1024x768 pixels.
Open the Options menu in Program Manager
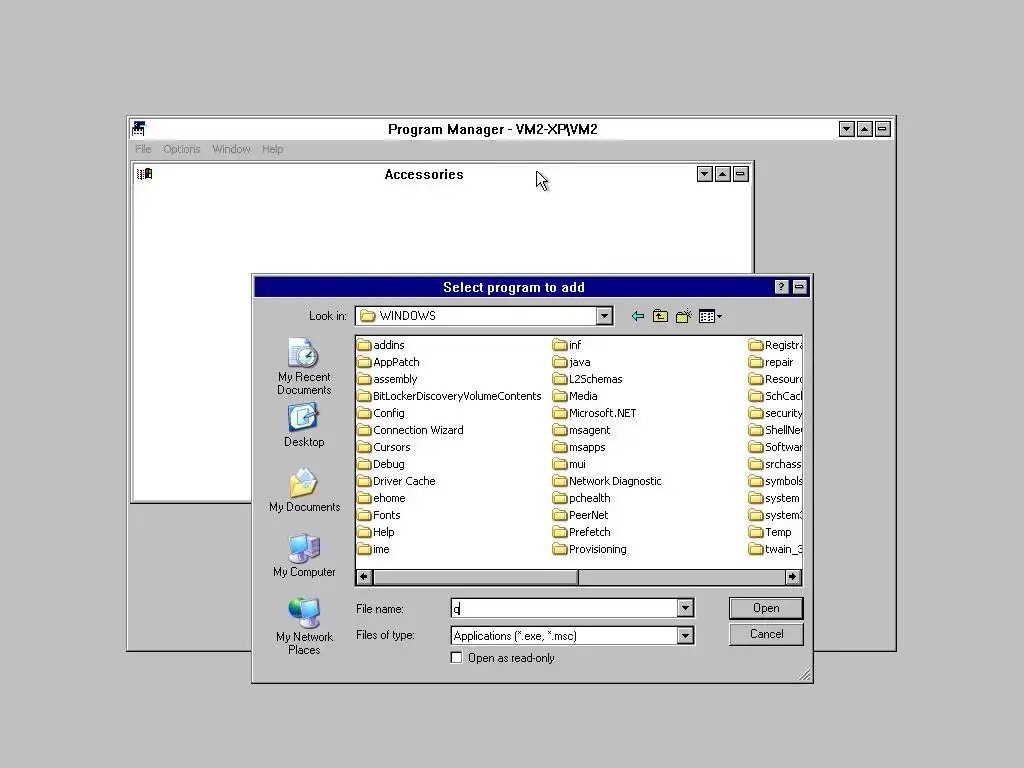coord(182,149)
